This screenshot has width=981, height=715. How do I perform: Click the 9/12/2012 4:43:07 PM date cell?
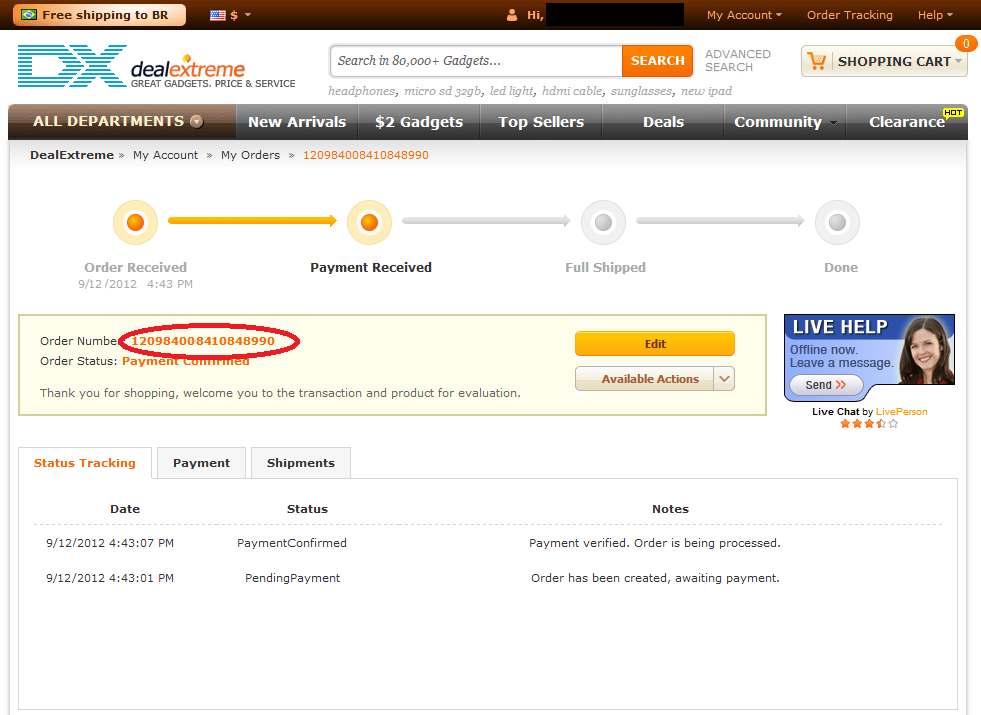[x=110, y=543]
